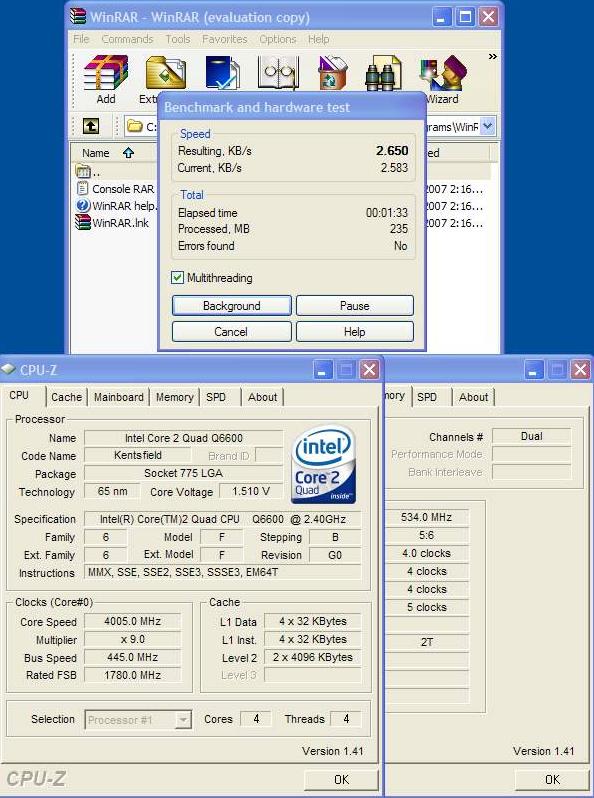Screen dimensions: 594x798
Task: Click the Help button in benchmark dialog
Action: point(355,332)
